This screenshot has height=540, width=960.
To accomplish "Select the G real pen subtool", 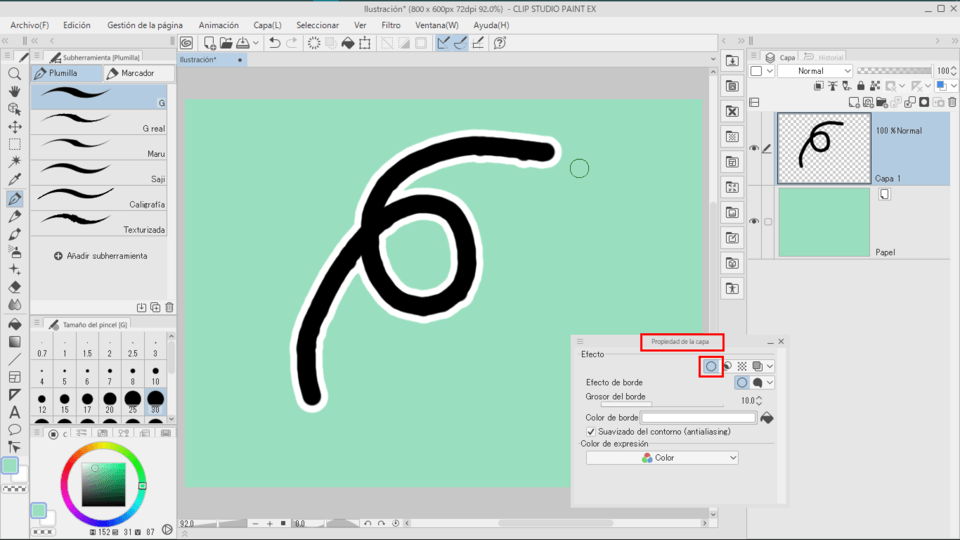I will tap(99, 122).
